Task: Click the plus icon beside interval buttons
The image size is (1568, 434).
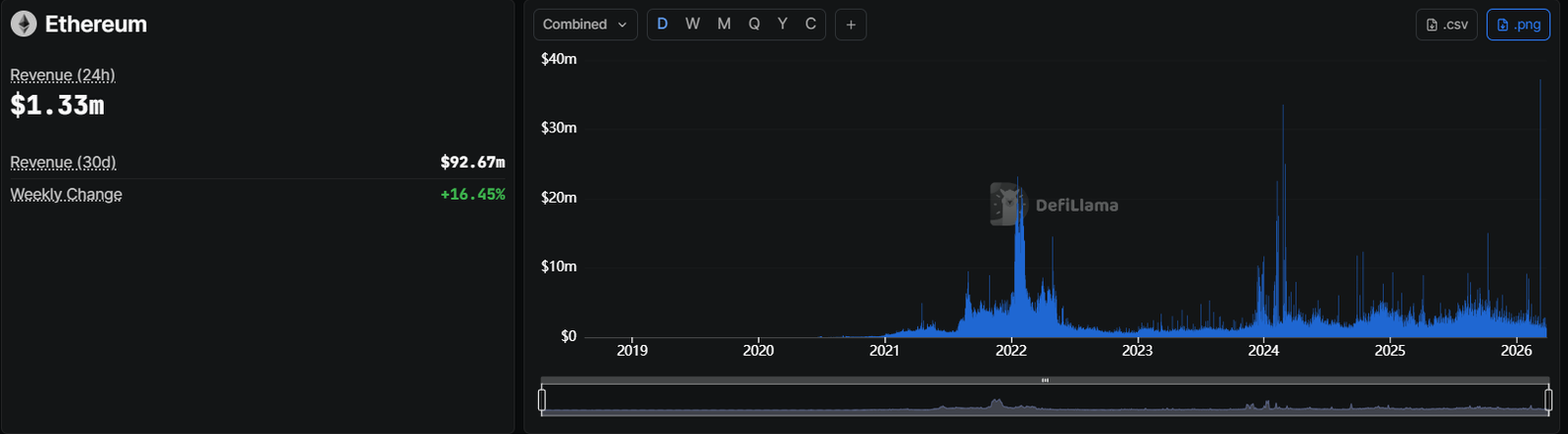Action: [851, 24]
